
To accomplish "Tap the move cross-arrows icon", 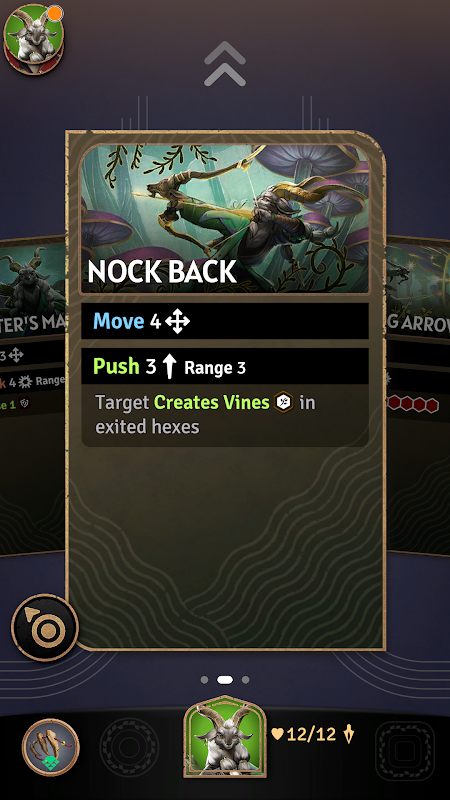I will [177, 321].
